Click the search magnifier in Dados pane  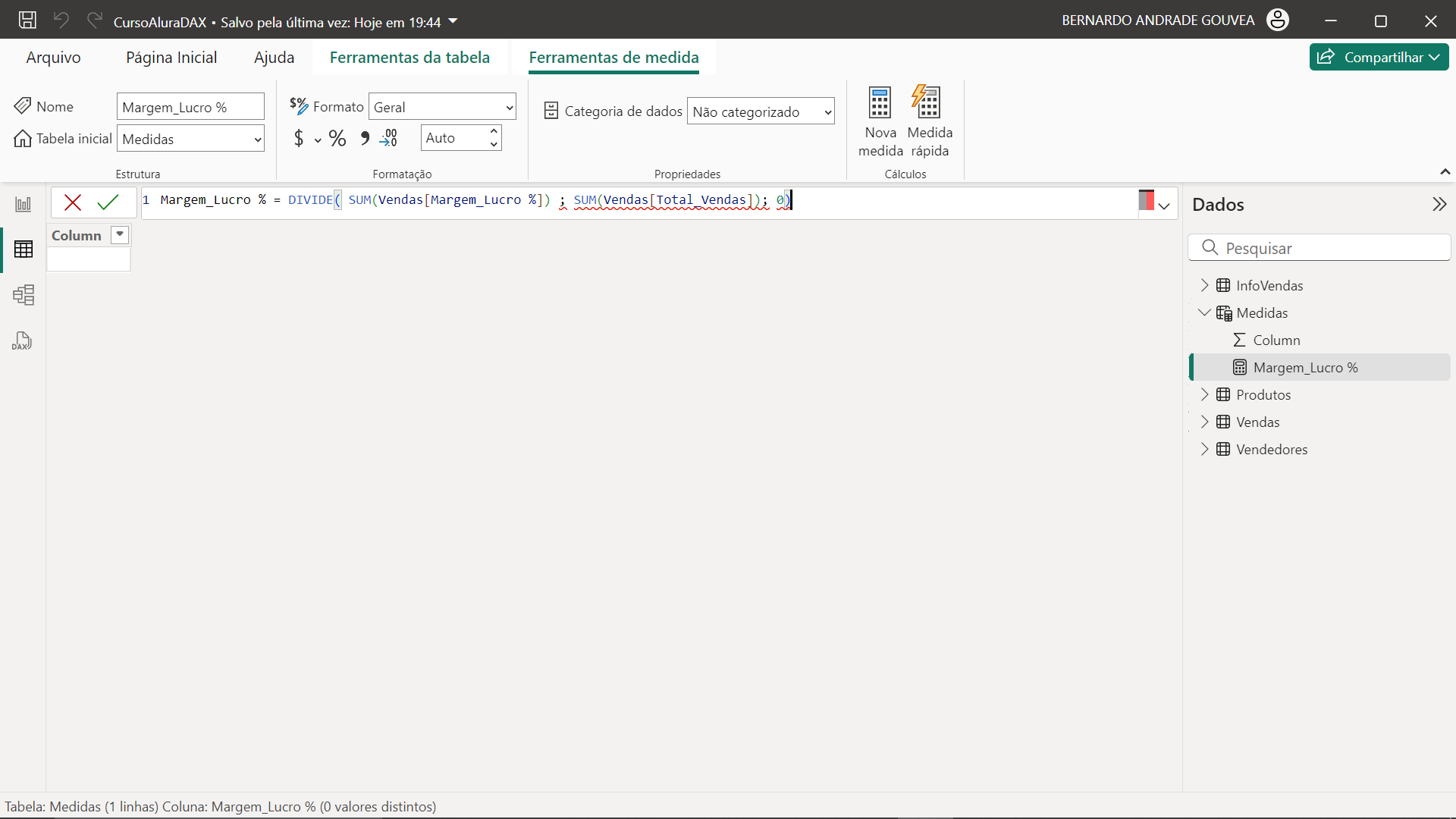click(1210, 248)
